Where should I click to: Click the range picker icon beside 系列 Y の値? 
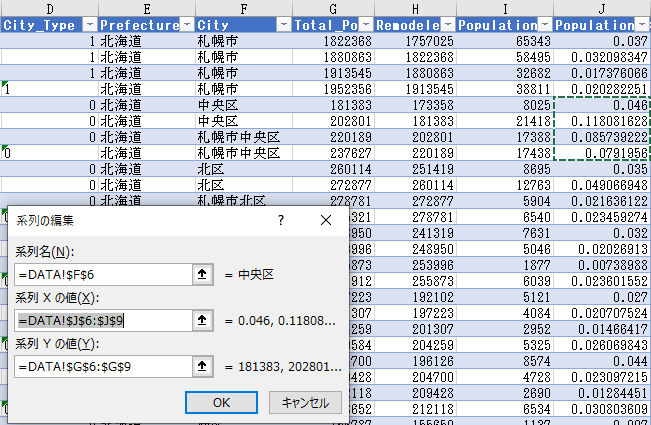coord(203,366)
